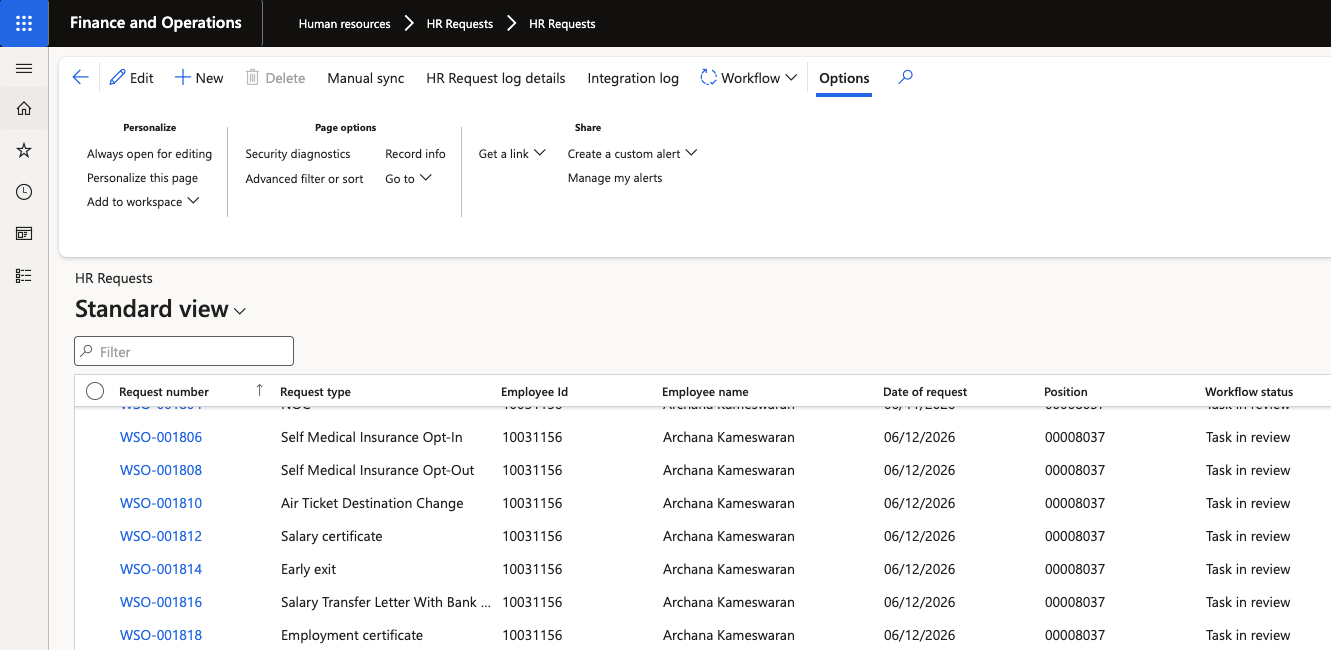Open the Modules list sidebar icon
The height and width of the screenshot is (650, 1331).
click(x=24, y=275)
